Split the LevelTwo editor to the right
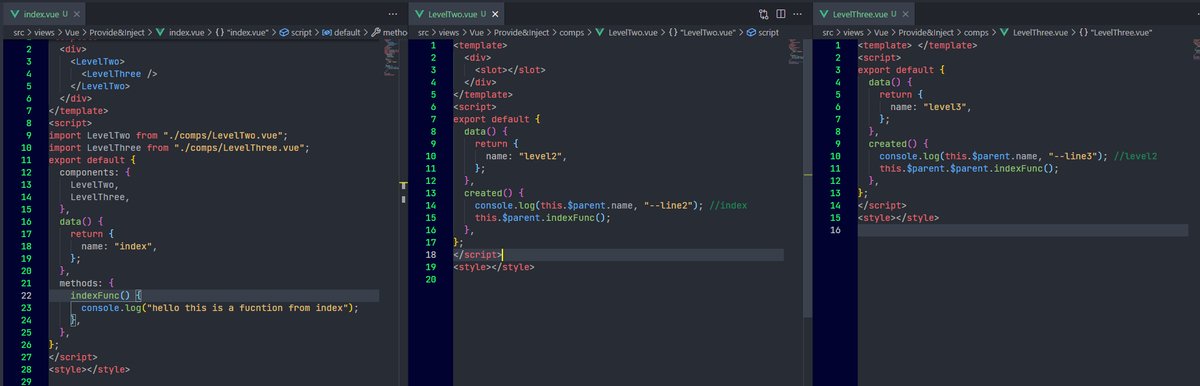This screenshot has height=386, width=1200. click(x=781, y=14)
